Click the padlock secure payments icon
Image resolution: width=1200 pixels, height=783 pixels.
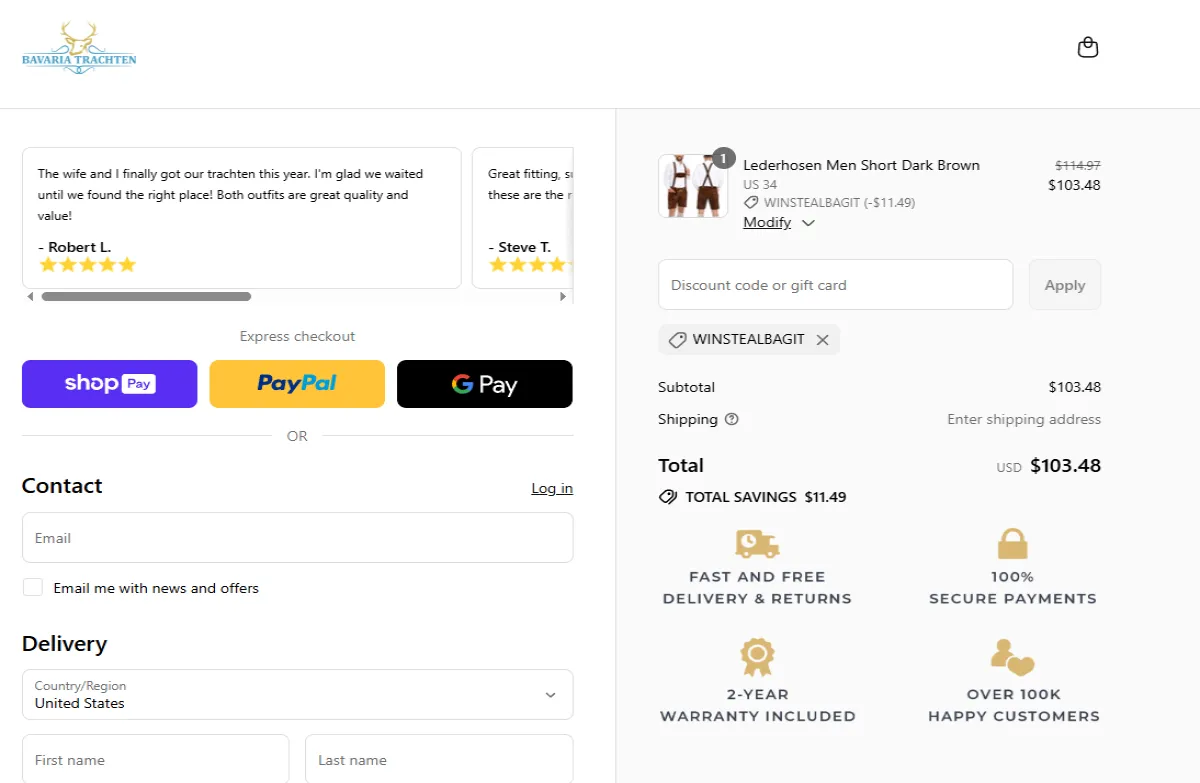point(1012,545)
